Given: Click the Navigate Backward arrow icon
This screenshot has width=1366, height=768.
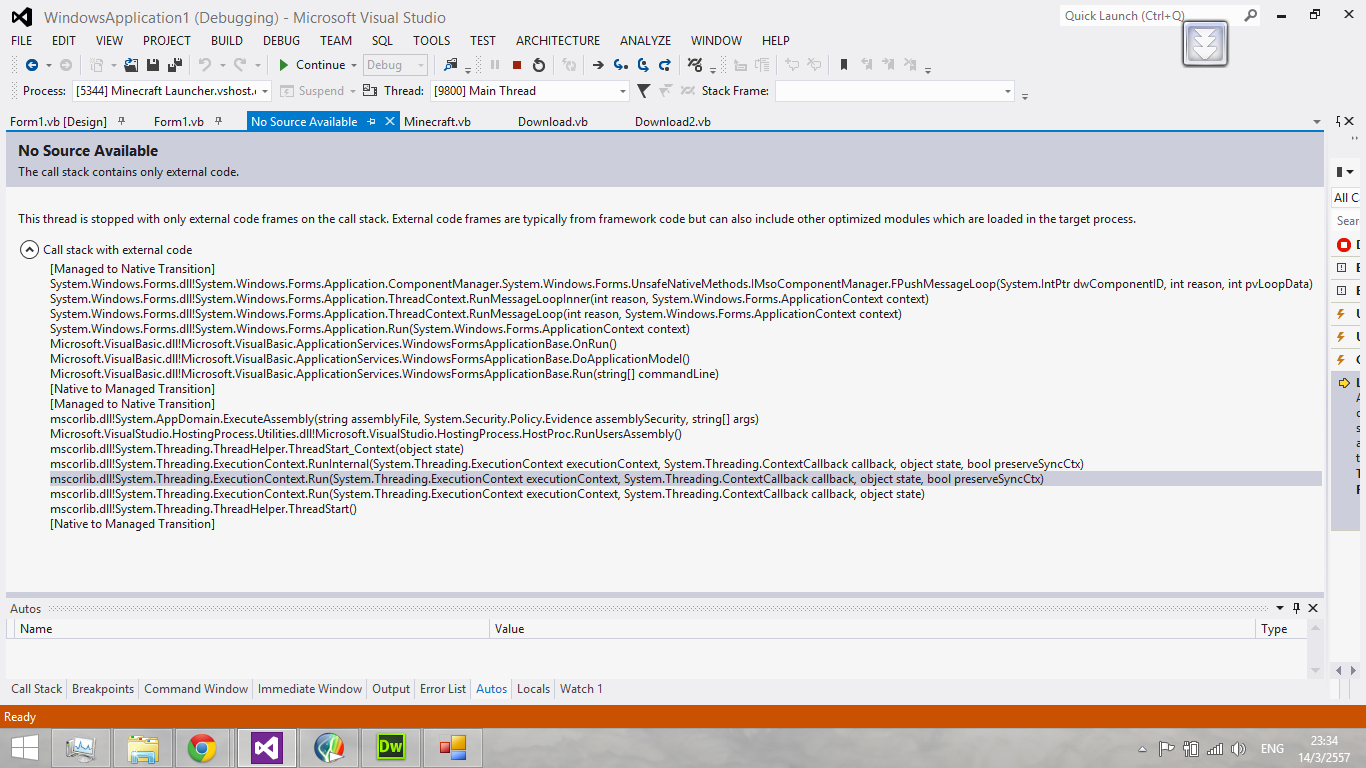Looking at the screenshot, I should pos(31,65).
